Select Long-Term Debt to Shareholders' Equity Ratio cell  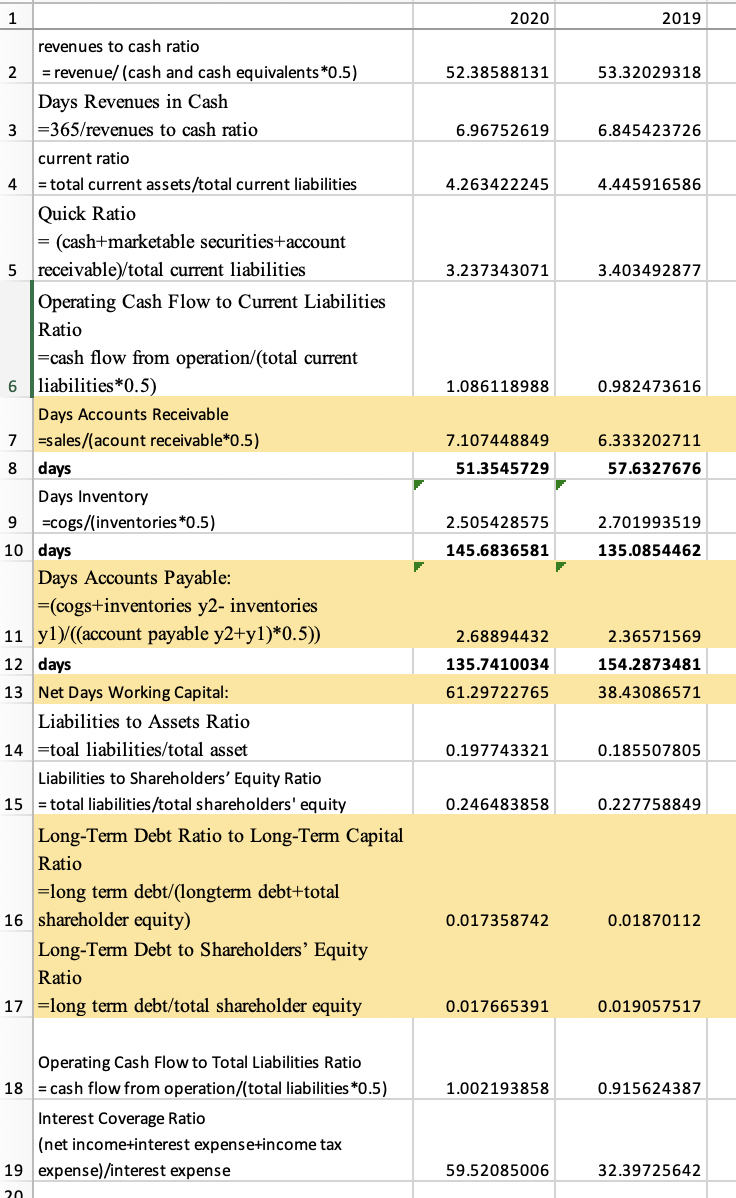tap(222, 976)
